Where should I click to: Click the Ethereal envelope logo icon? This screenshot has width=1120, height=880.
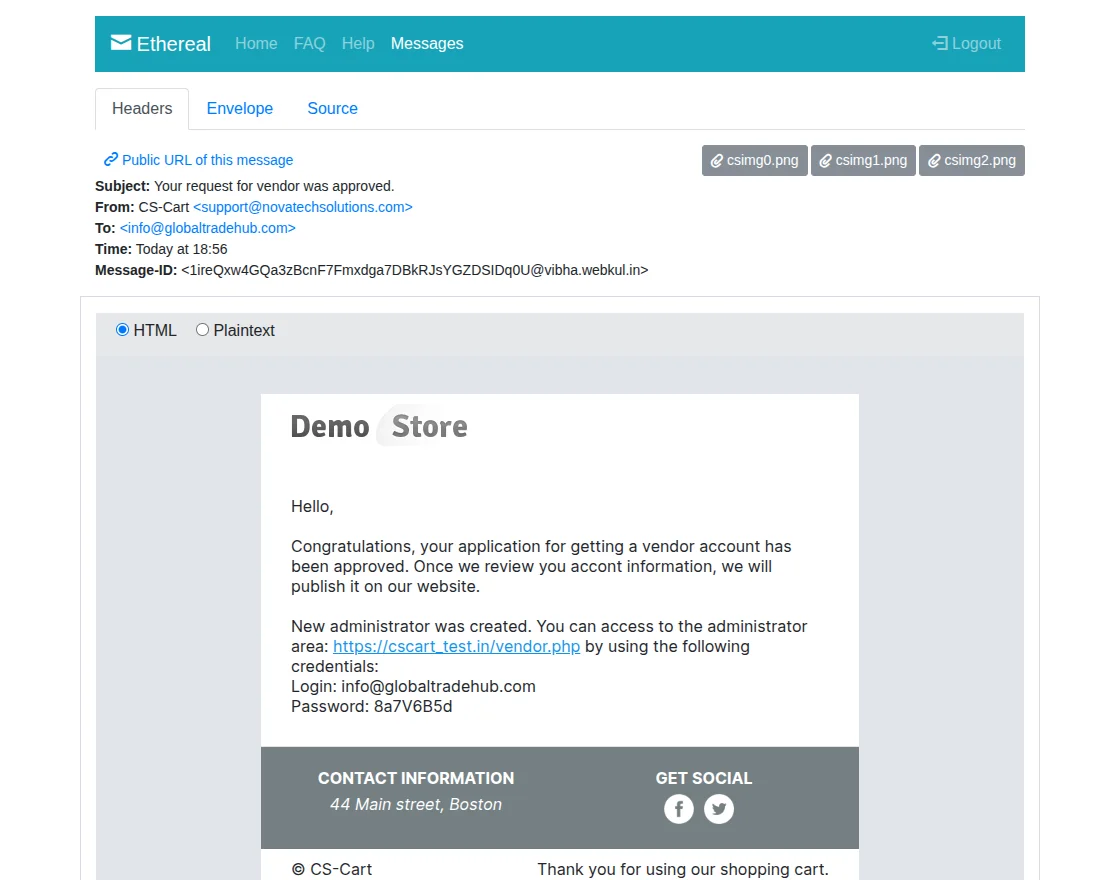pos(121,43)
